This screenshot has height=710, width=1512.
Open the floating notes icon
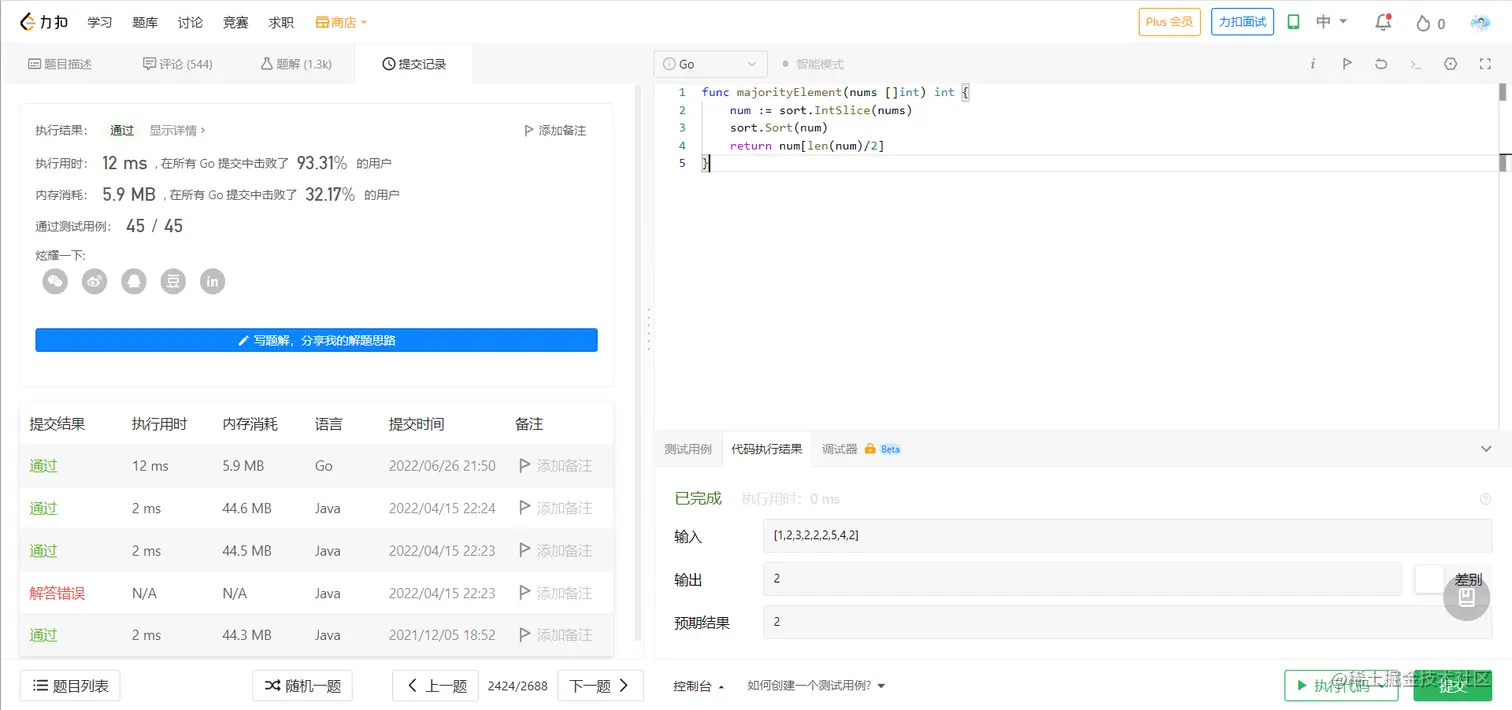tap(1467, 597)
